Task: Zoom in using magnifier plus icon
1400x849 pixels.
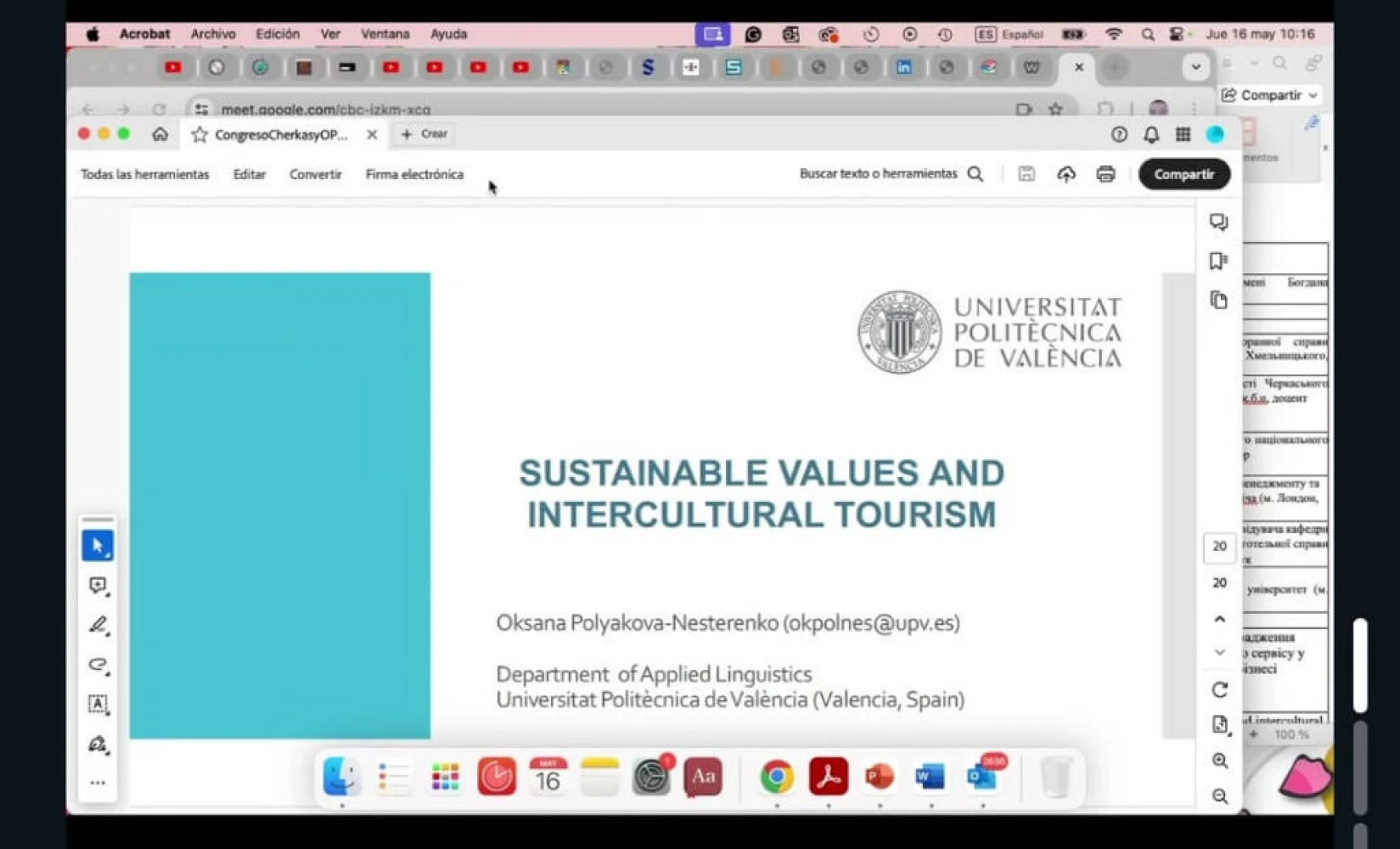Action: tap(1220, 761)
